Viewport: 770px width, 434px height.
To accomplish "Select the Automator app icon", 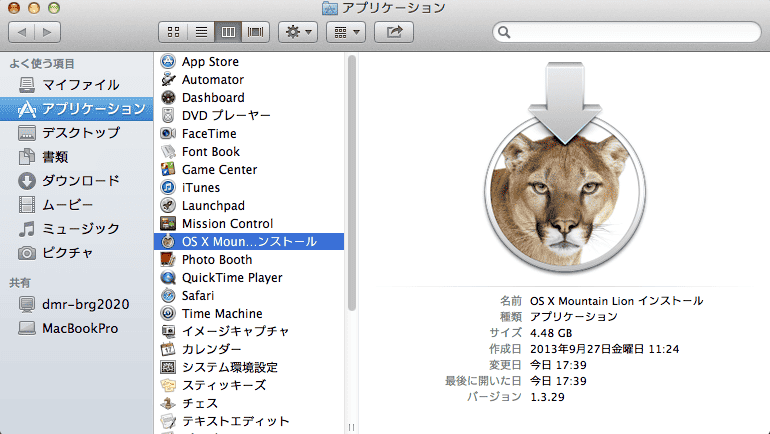I will click(x=168, y=79).
